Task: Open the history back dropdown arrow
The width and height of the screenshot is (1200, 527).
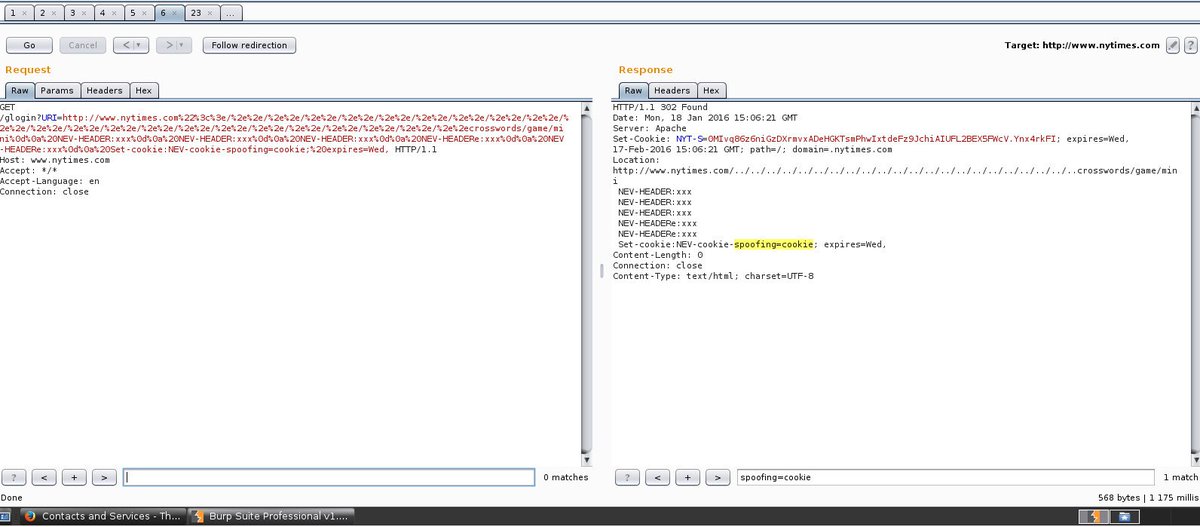Action: coord(138,45)
